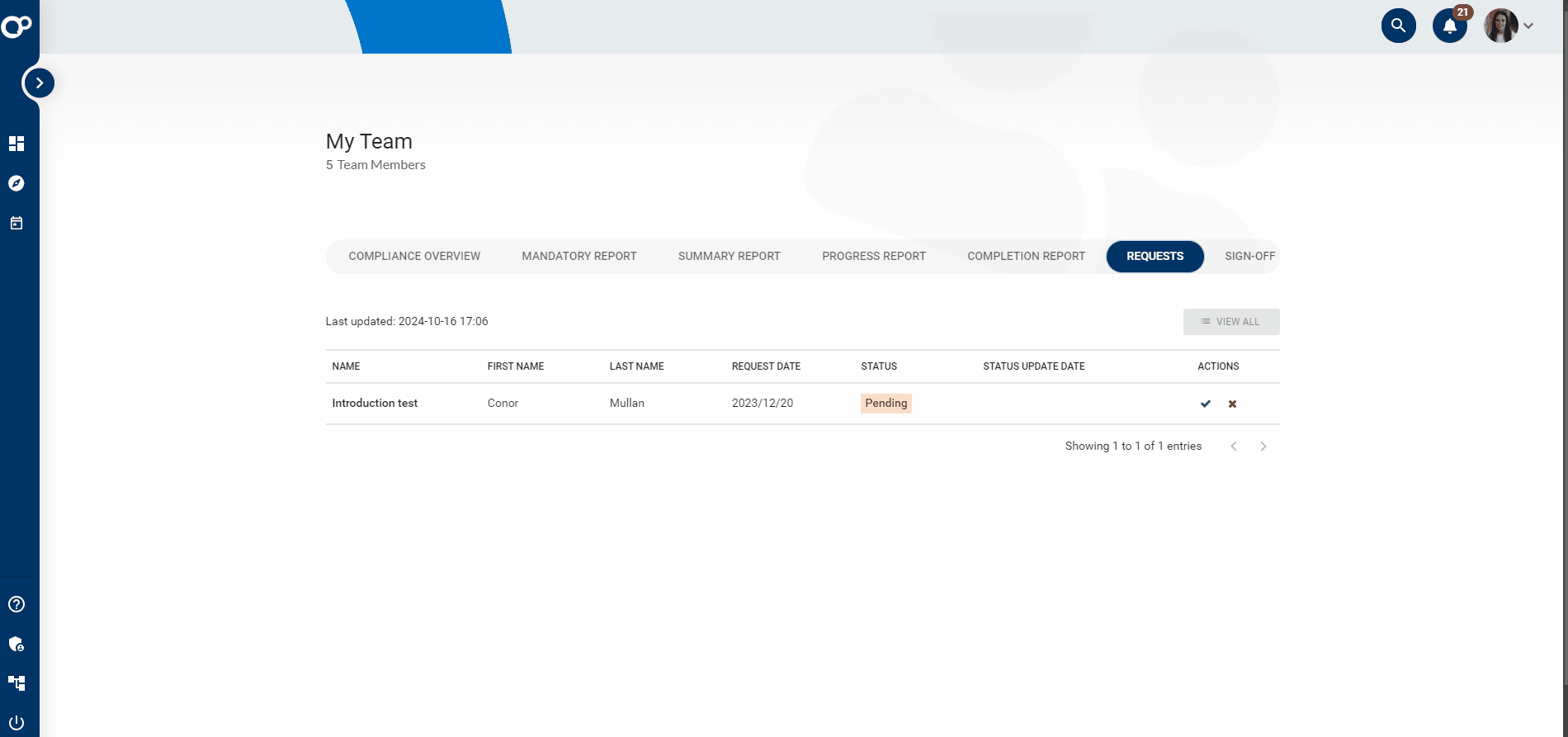
Task: Open the search magnifier button
Action: (1398, 26)
